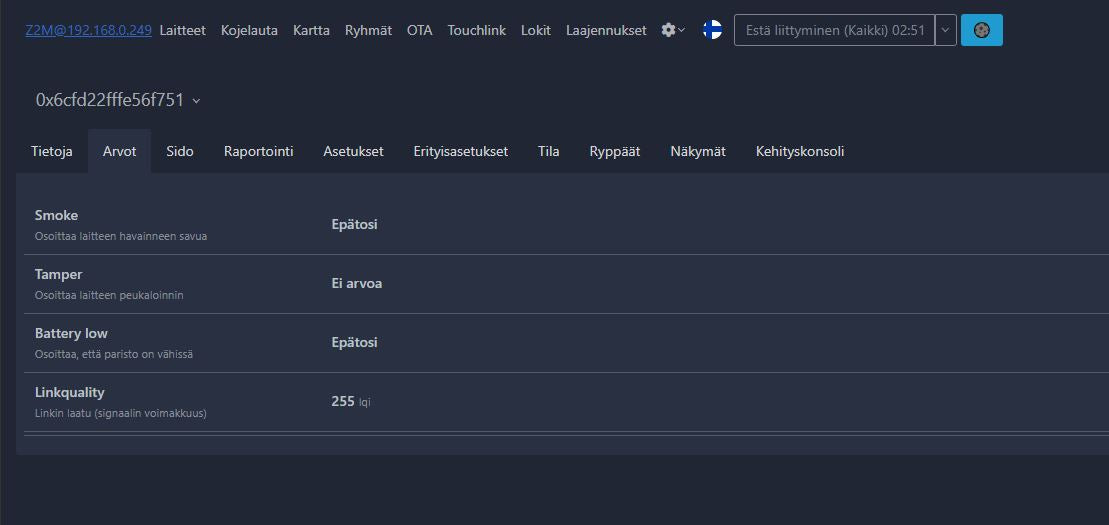1109x525 pixels.
Task: Expand the device 0x6cfd22fffe56f751 dropdown
Action: (118, 100)
